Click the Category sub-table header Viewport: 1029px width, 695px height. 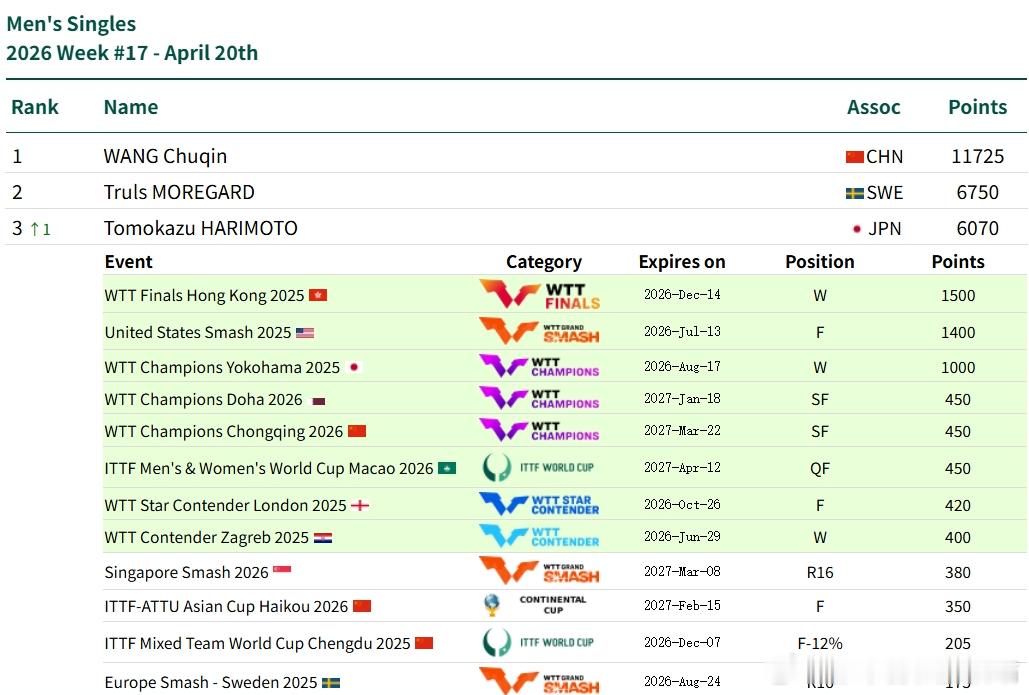click(x=543, y=262)
